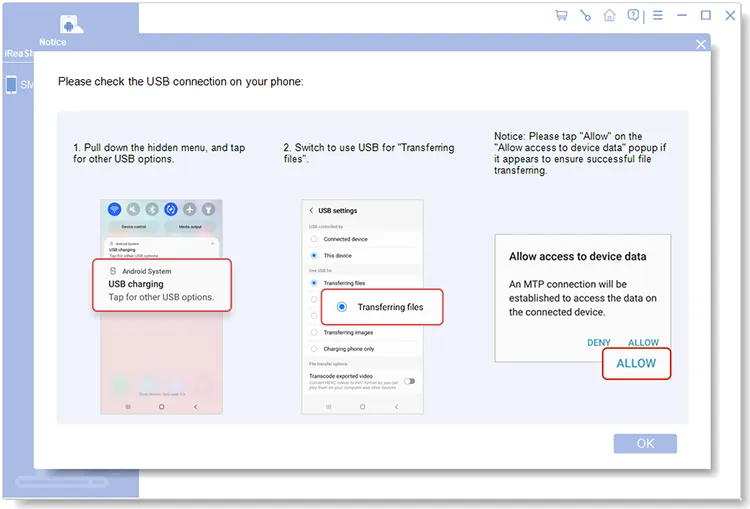The image size is (750, 509).
Task: Tap the airplane mode quick setting icon
Action: pos(190,209)
